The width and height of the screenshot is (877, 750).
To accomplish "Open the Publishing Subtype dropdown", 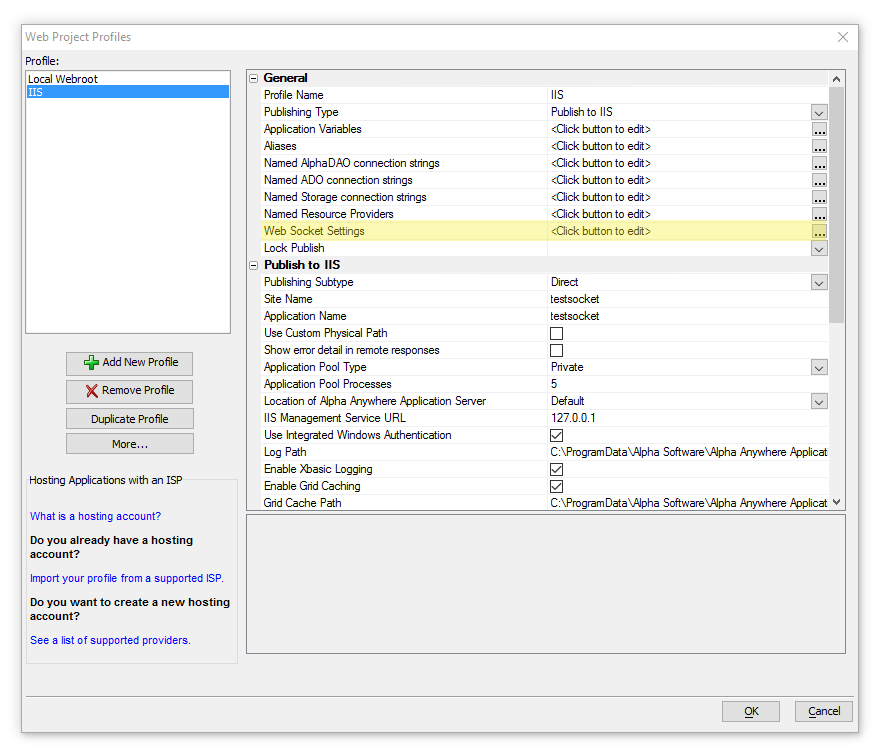I will point(819,283).
